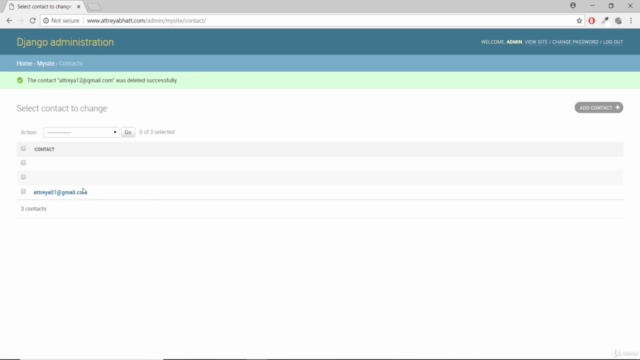Click the green success checkmark icon
This screenshot has width=640, height=360.
[20, 80]
